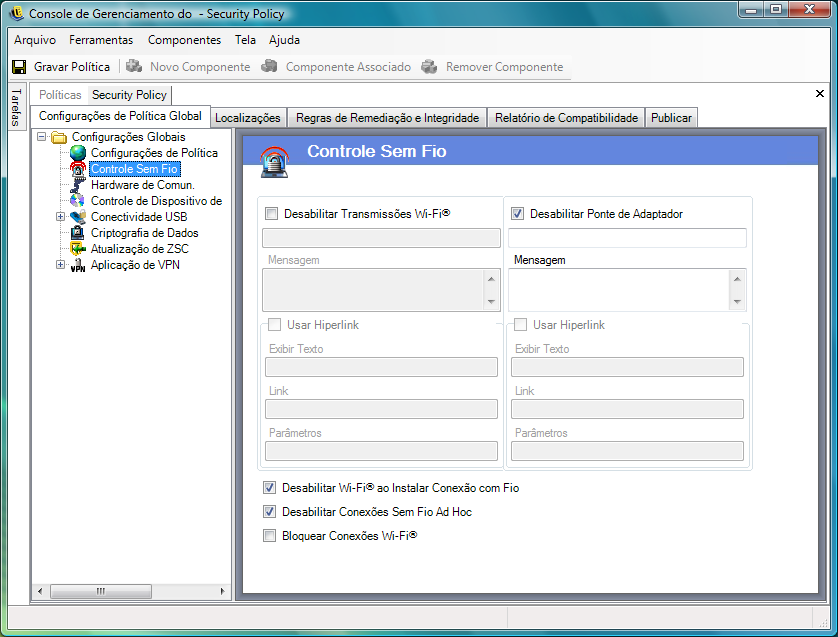838x637 pixels.
Task: Click the Gravar Política button label
Action: click(72, 67)
